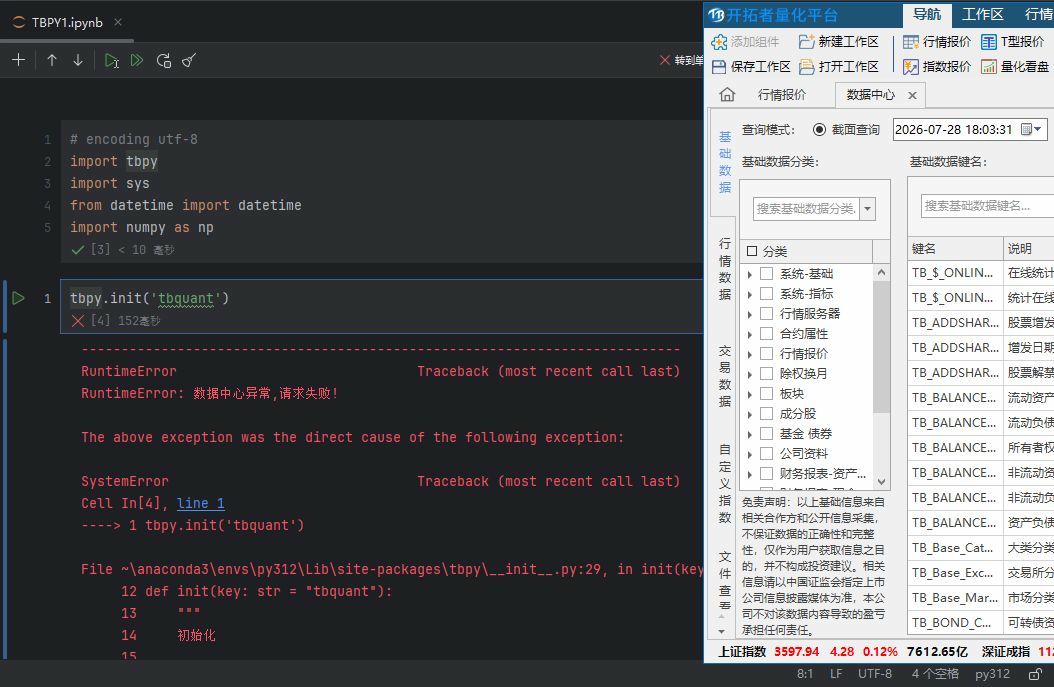Follow the "line 1" traceback link
Viewport: 1054px width, 687px height.
200,503
